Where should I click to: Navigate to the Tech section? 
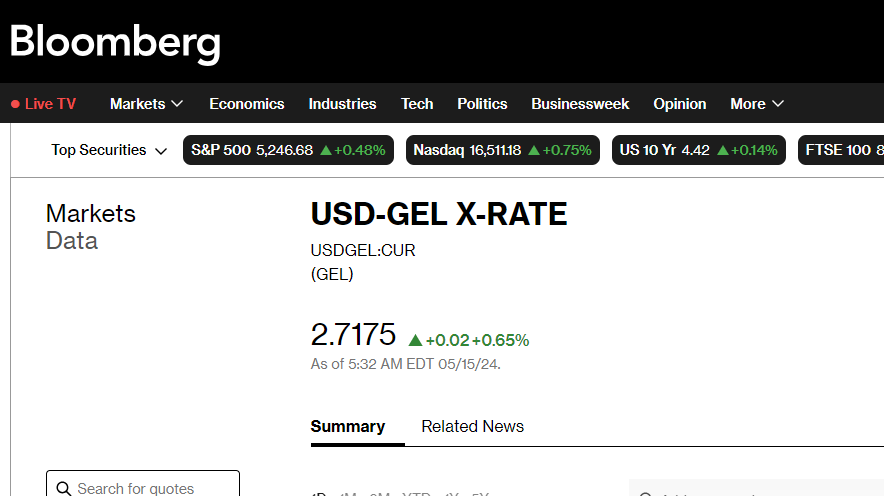click(x=417, y=104)
